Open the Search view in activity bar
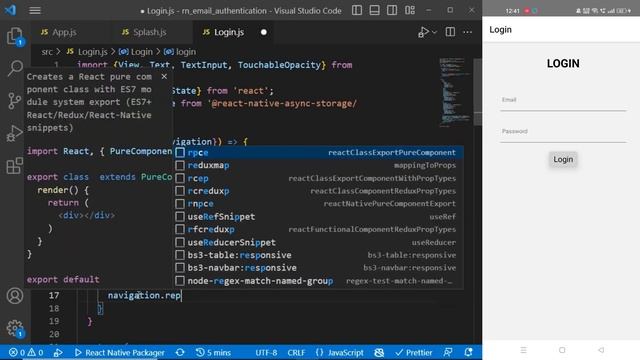 [x=15, y=68]
